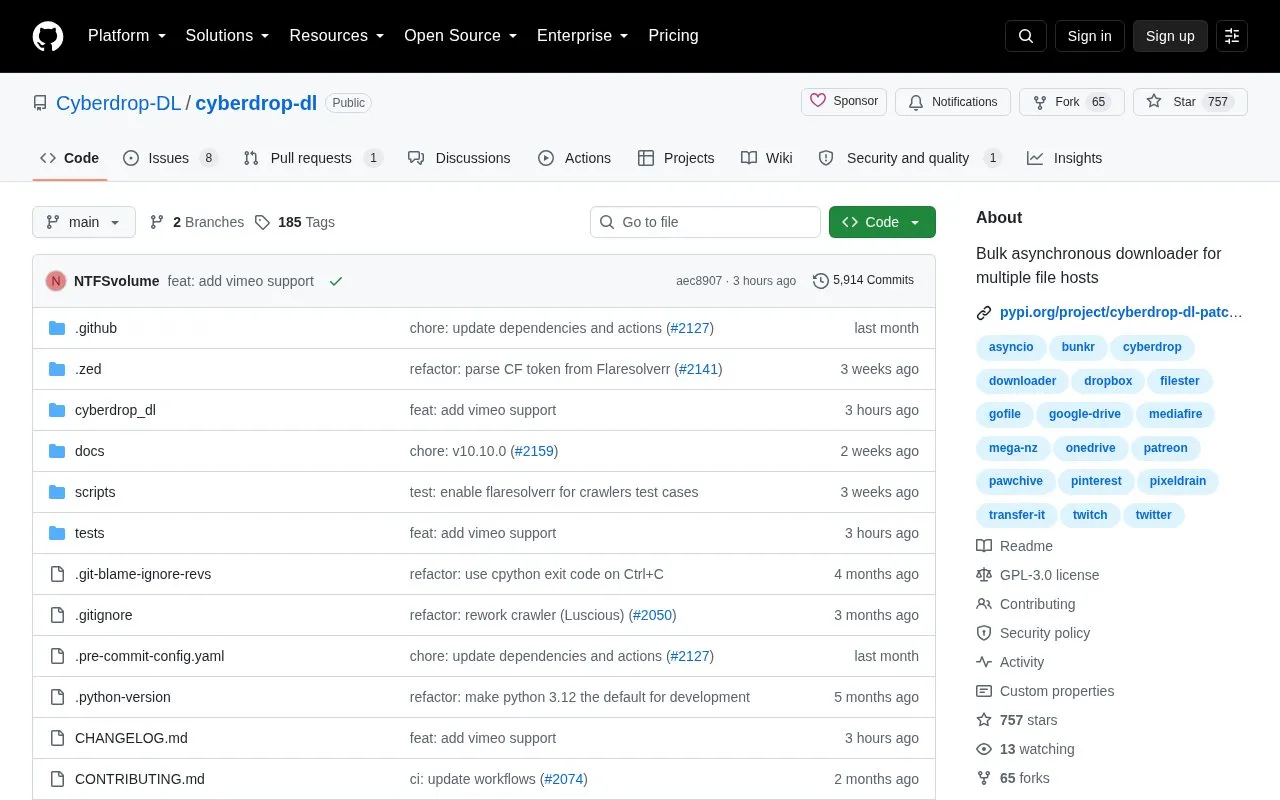Expand the Resources menu

click(x=337, y=36)
